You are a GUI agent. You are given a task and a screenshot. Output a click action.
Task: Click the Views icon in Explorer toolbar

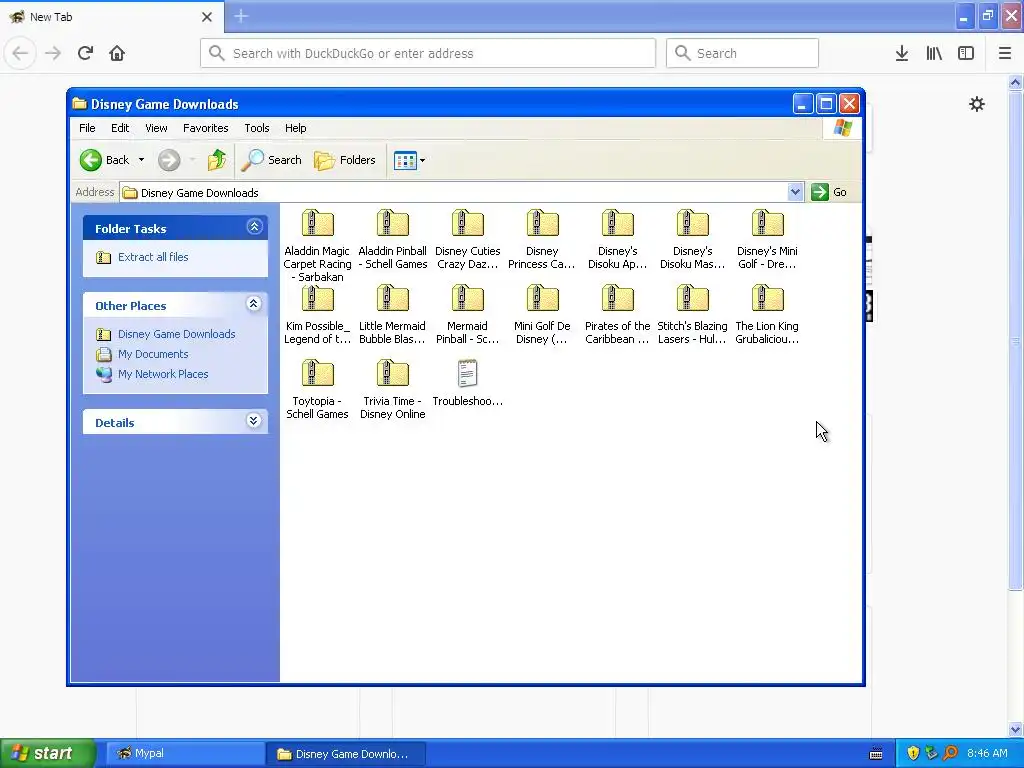point(405,161)
